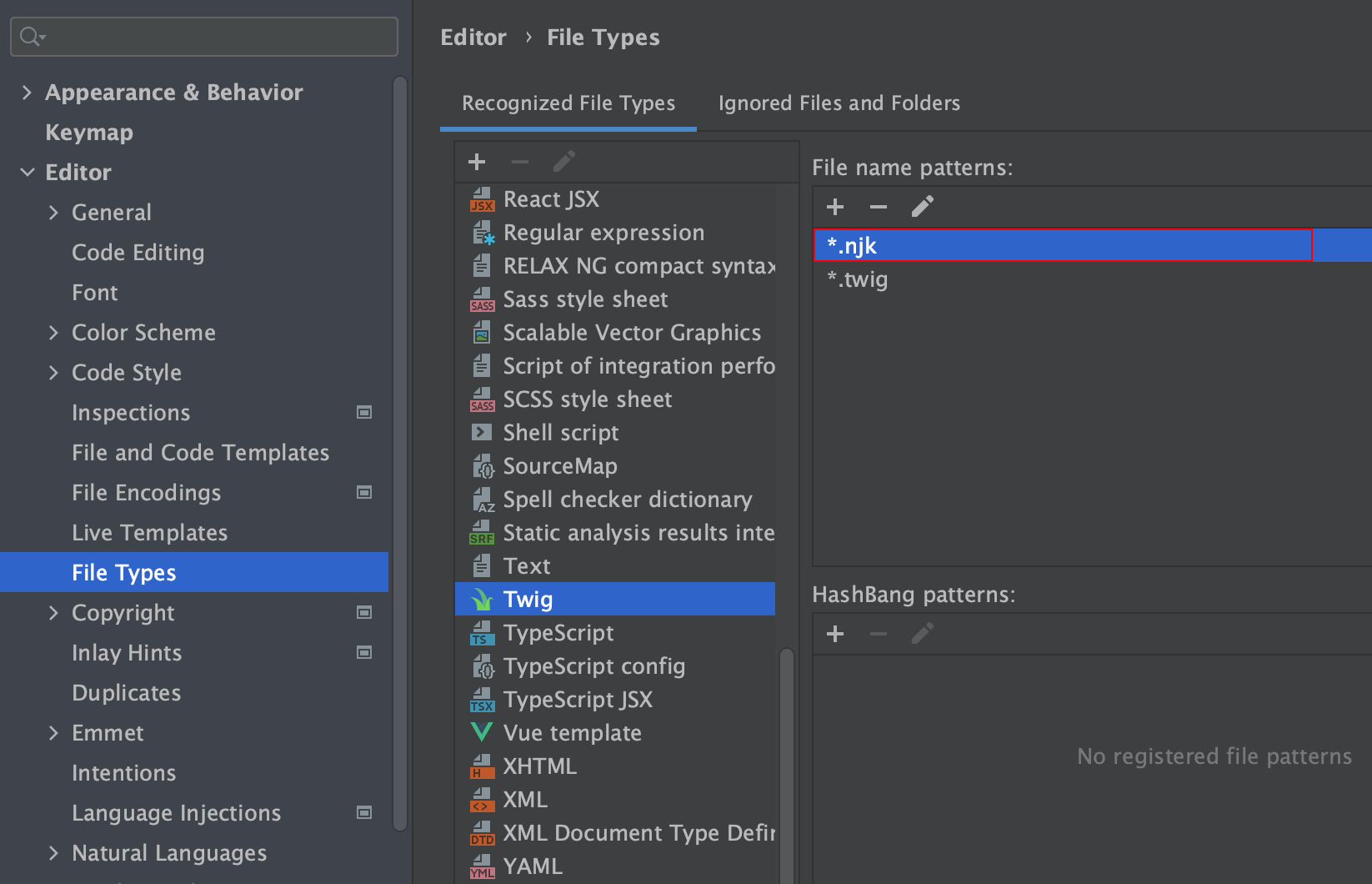This screenshot has width=1372, height=884.
Task: Click the Twig leaf icon
Action: (x=482, y=600)
